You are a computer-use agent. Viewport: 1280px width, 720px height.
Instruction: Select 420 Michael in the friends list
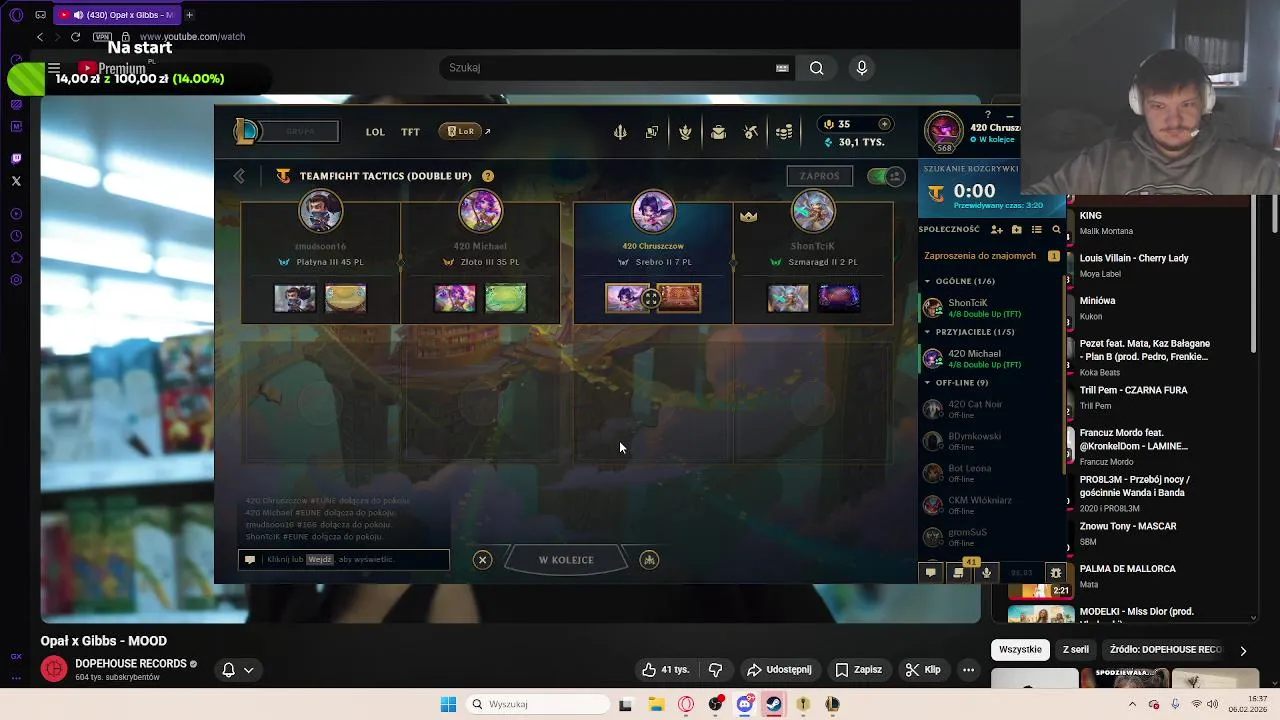pyautogui.click(x=991, y=359)
